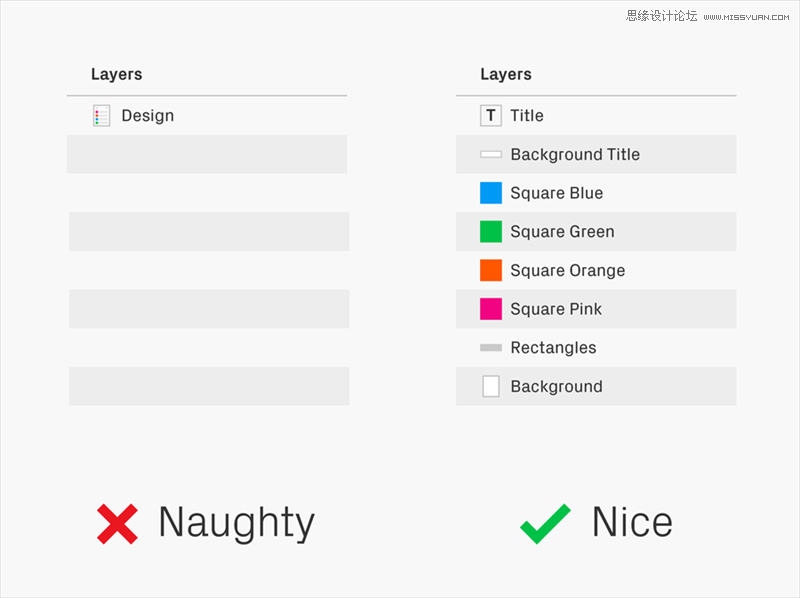
Task: Click the right Layers panel header
Action: pyautogui.click(x=506, y=74)
